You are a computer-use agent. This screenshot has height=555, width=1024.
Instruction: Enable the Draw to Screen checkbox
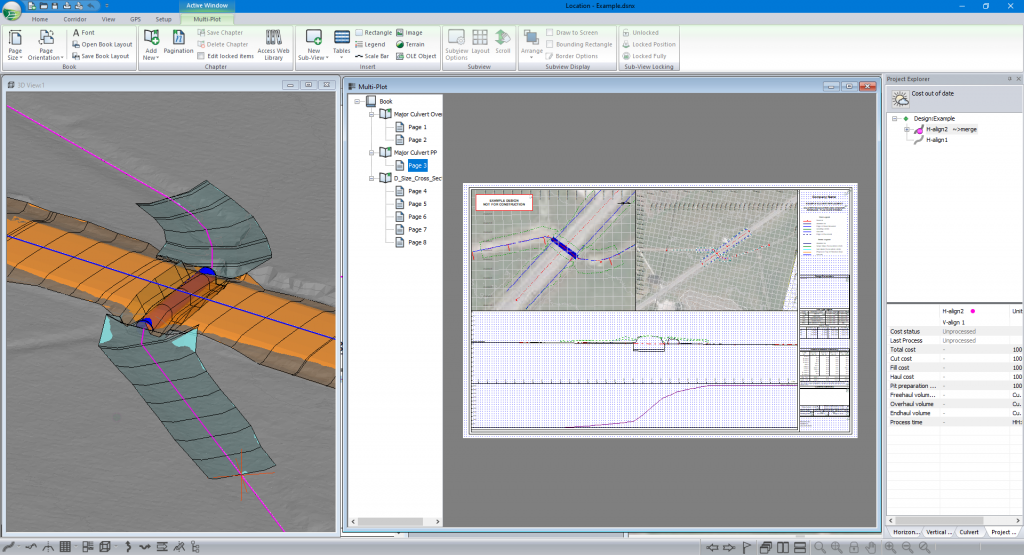coord(551,33)
